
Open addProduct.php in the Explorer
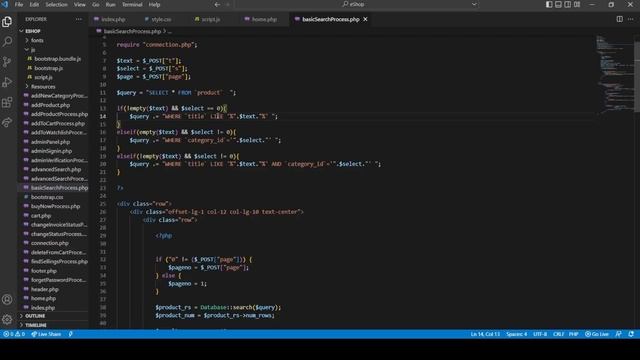click(50, 105)
